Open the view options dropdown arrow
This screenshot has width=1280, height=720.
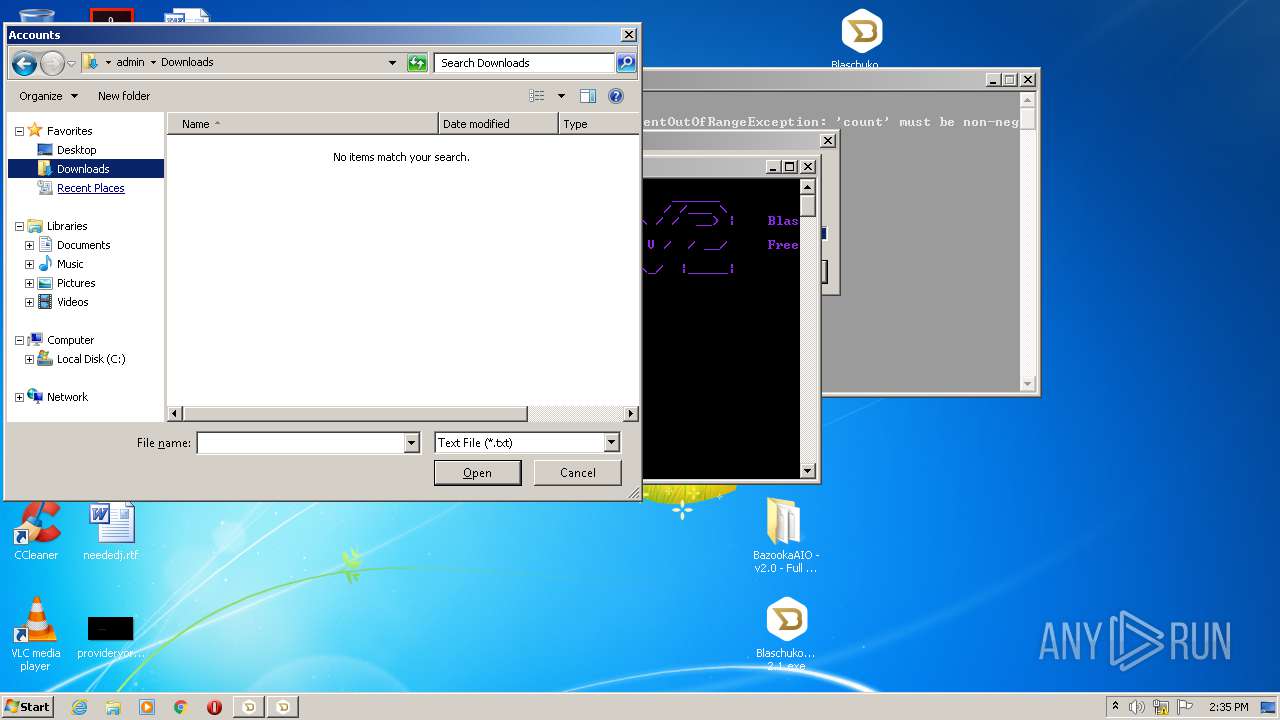pos(561,96)
